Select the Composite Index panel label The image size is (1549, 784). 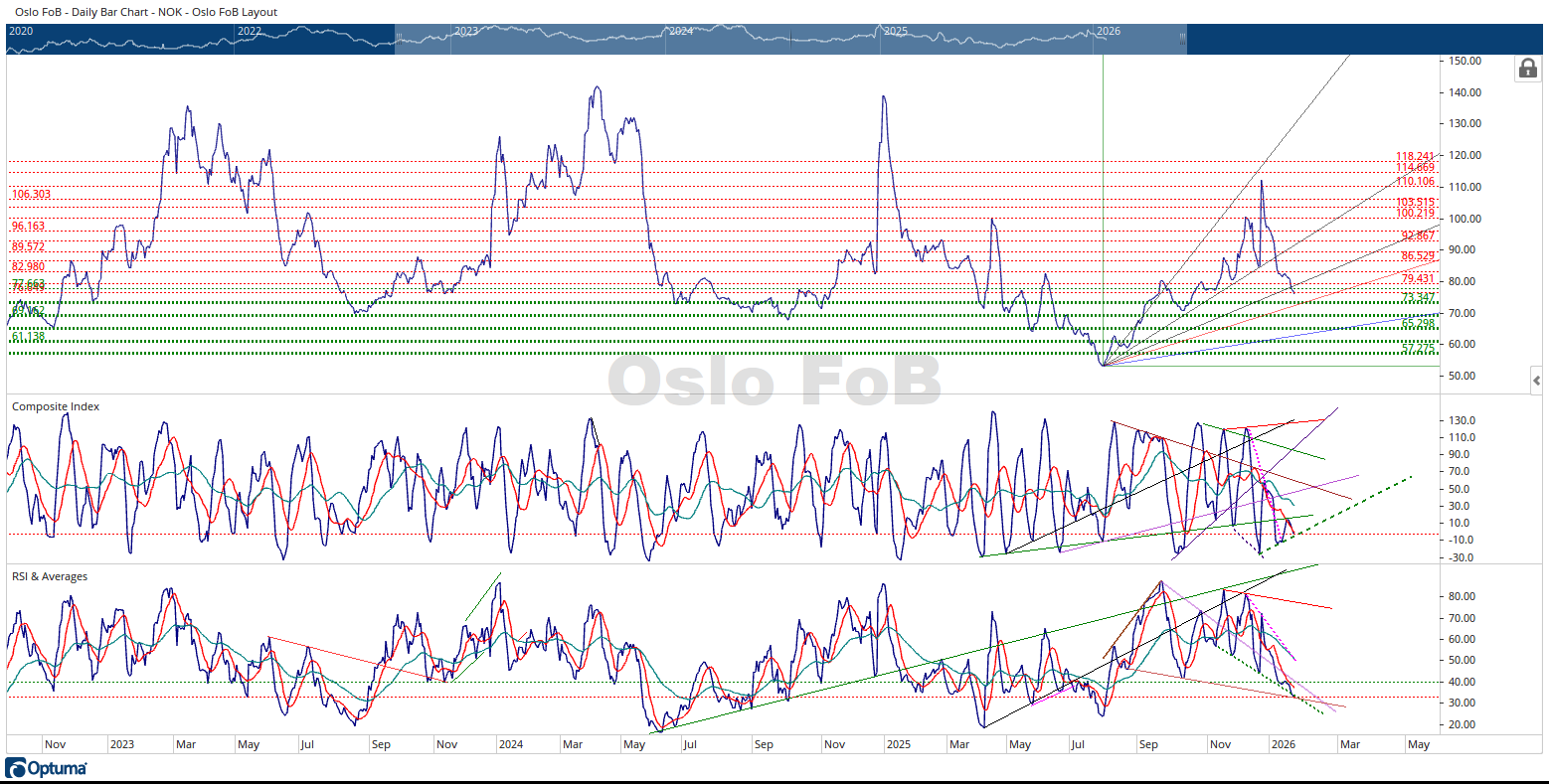(x=56, y=406)
